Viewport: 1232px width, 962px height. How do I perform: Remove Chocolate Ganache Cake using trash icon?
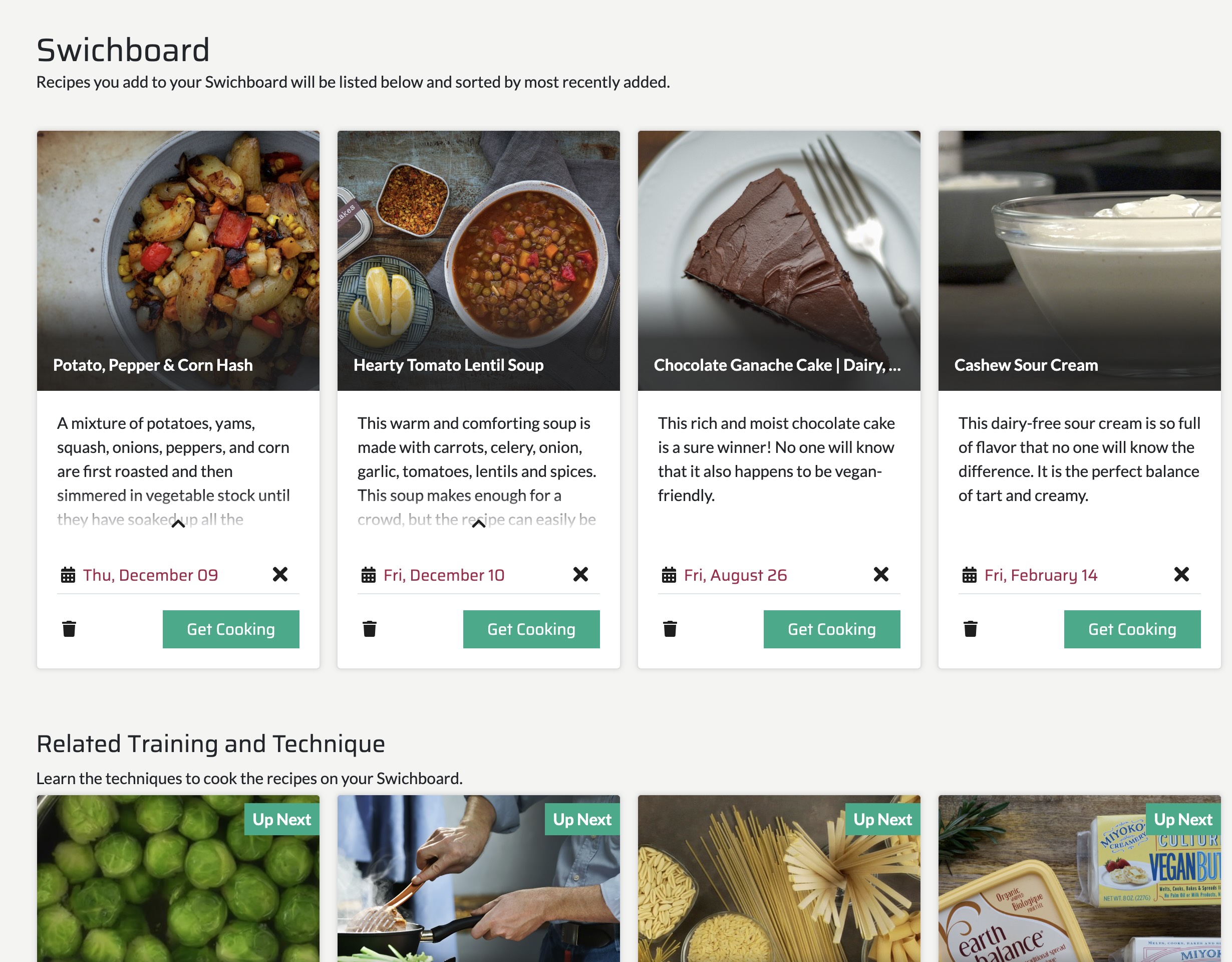click(x=670, y=628)
